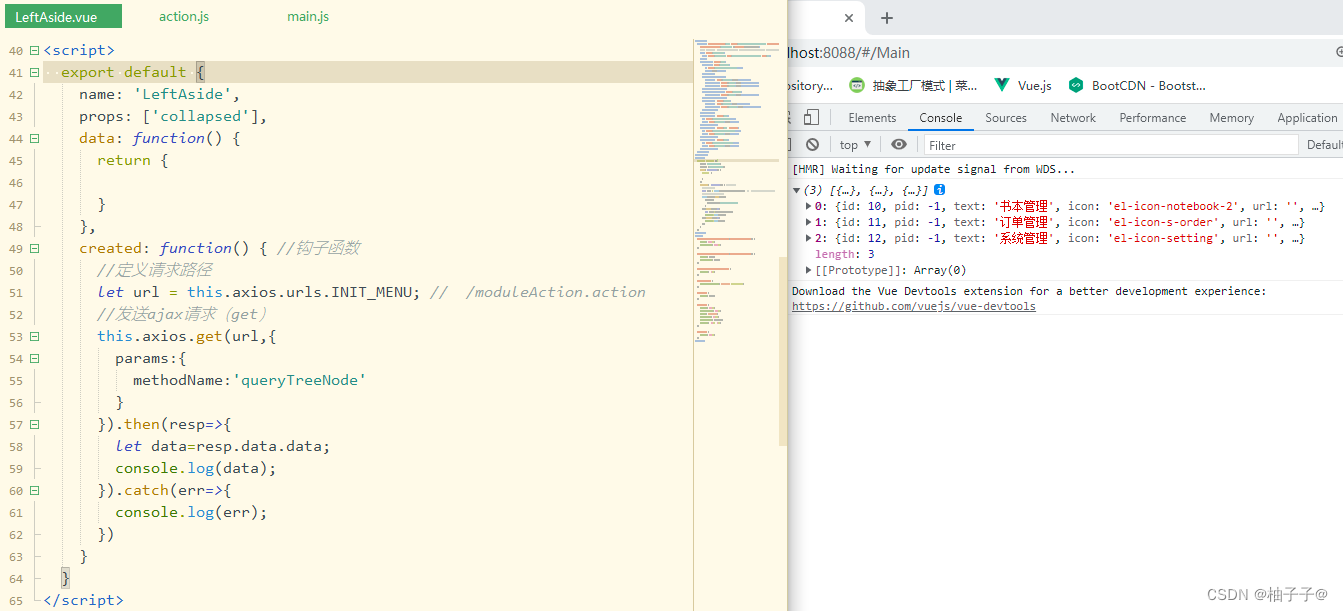
Task: Open the Sources panel in DevTools
Action: tap(1006, 117)
